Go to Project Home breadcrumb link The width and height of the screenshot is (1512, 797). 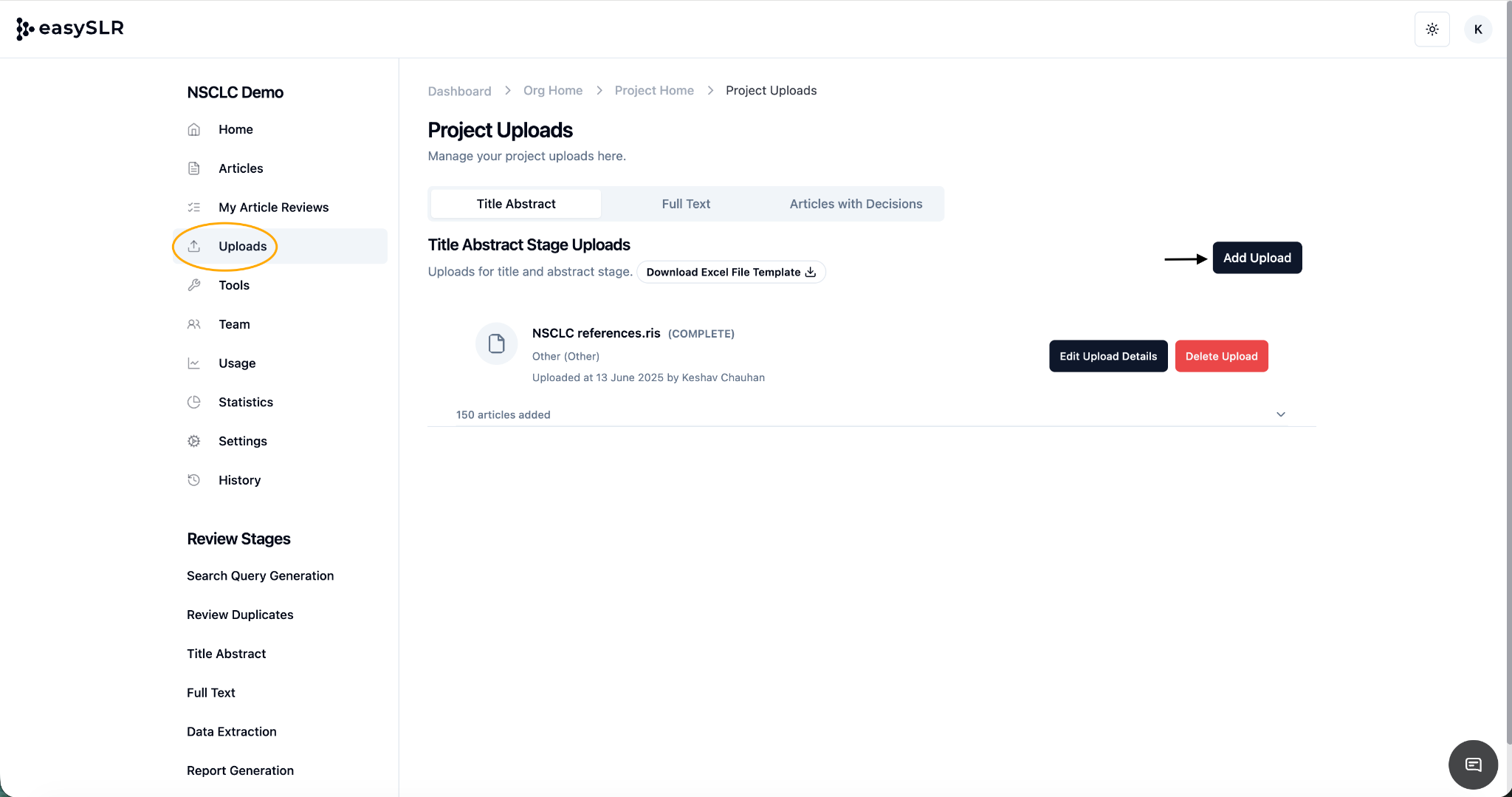click(x=653, y=90)
